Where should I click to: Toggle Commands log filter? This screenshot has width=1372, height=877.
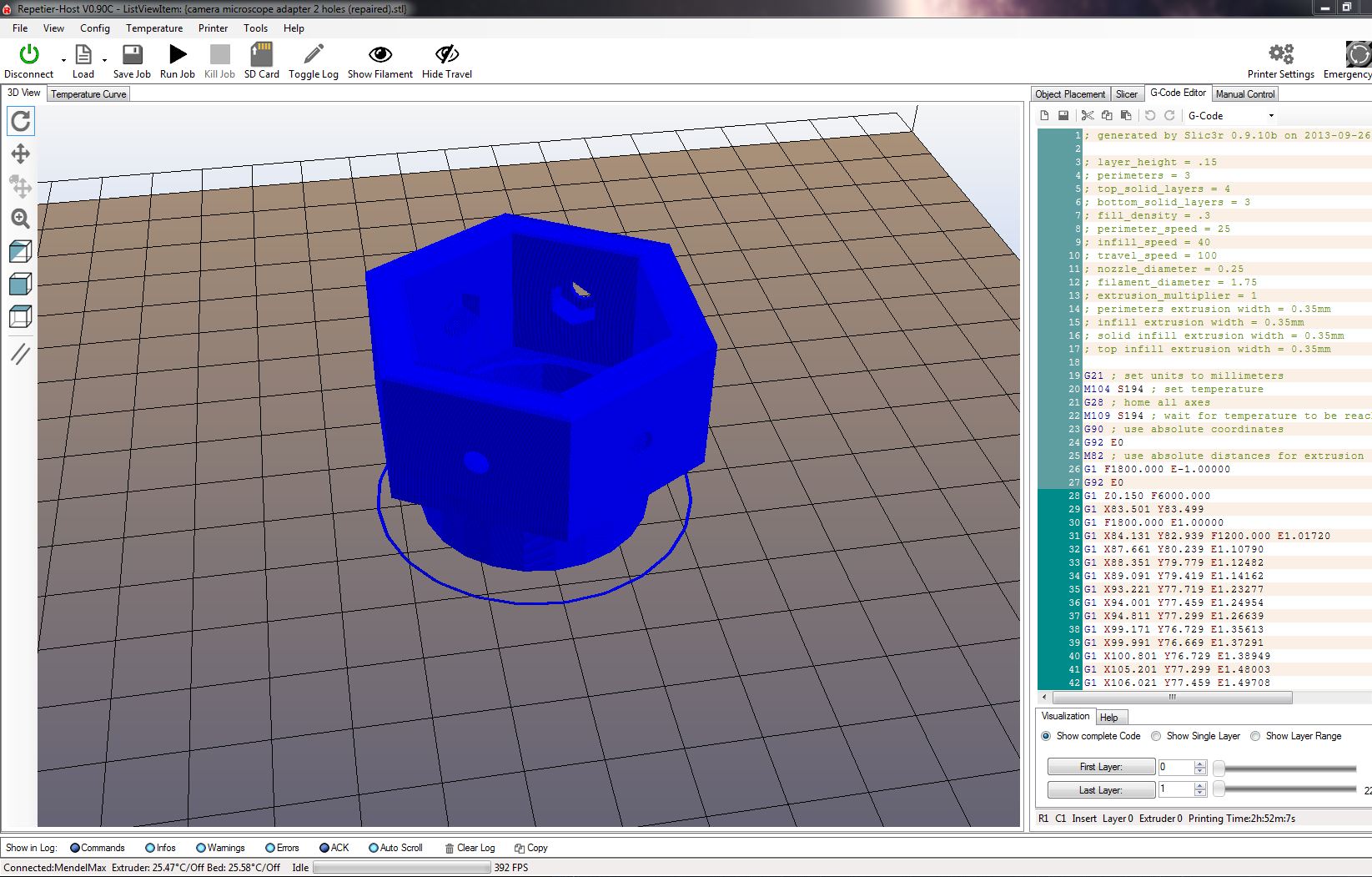pos(97,848)
